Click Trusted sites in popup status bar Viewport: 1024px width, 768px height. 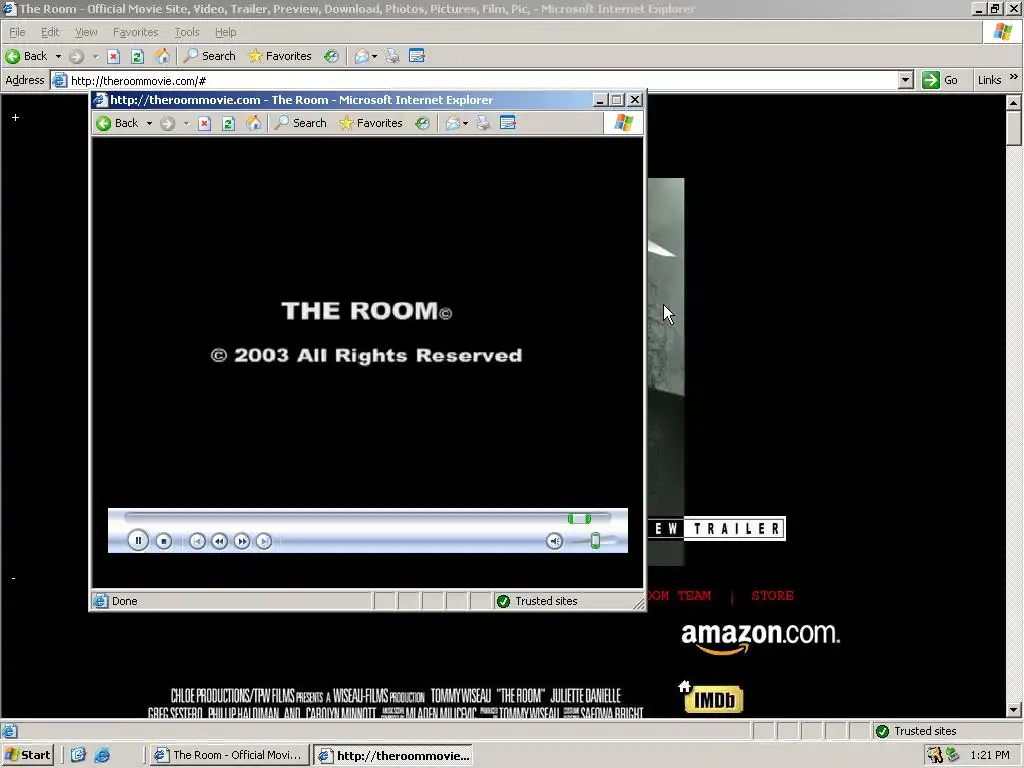click(537, 601)
